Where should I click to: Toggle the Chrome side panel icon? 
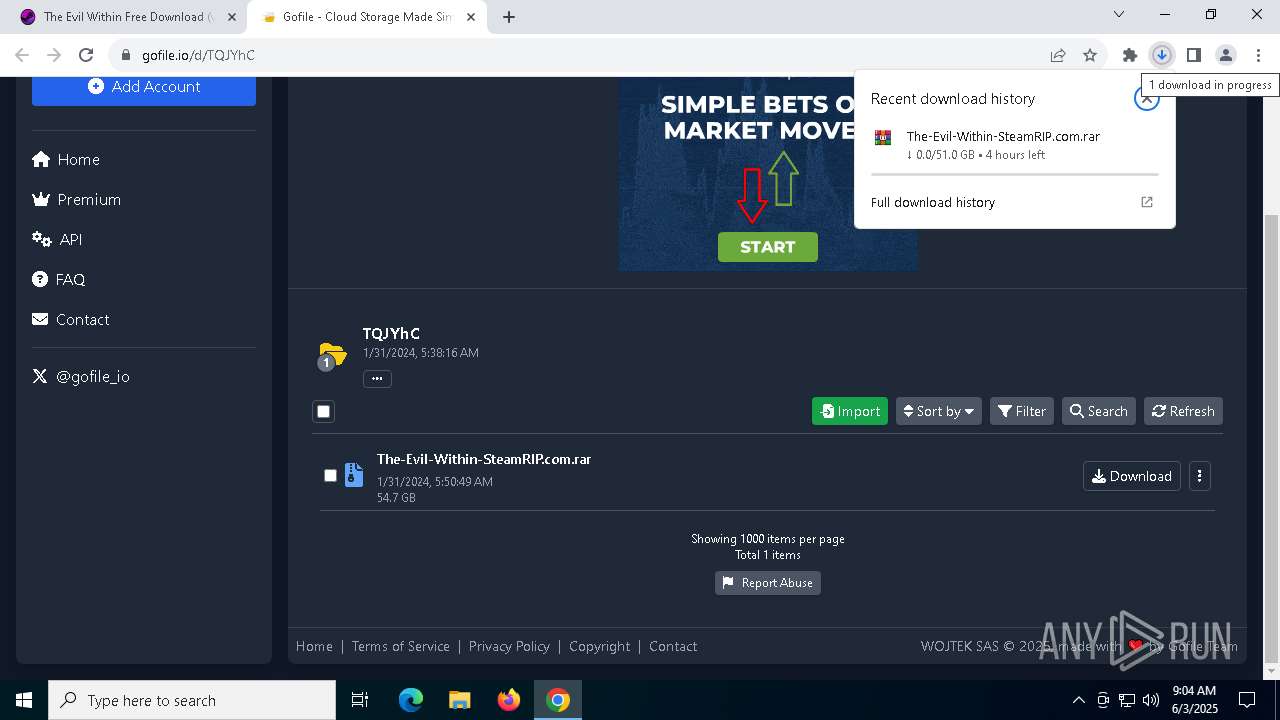click(x=1194, y=55)
